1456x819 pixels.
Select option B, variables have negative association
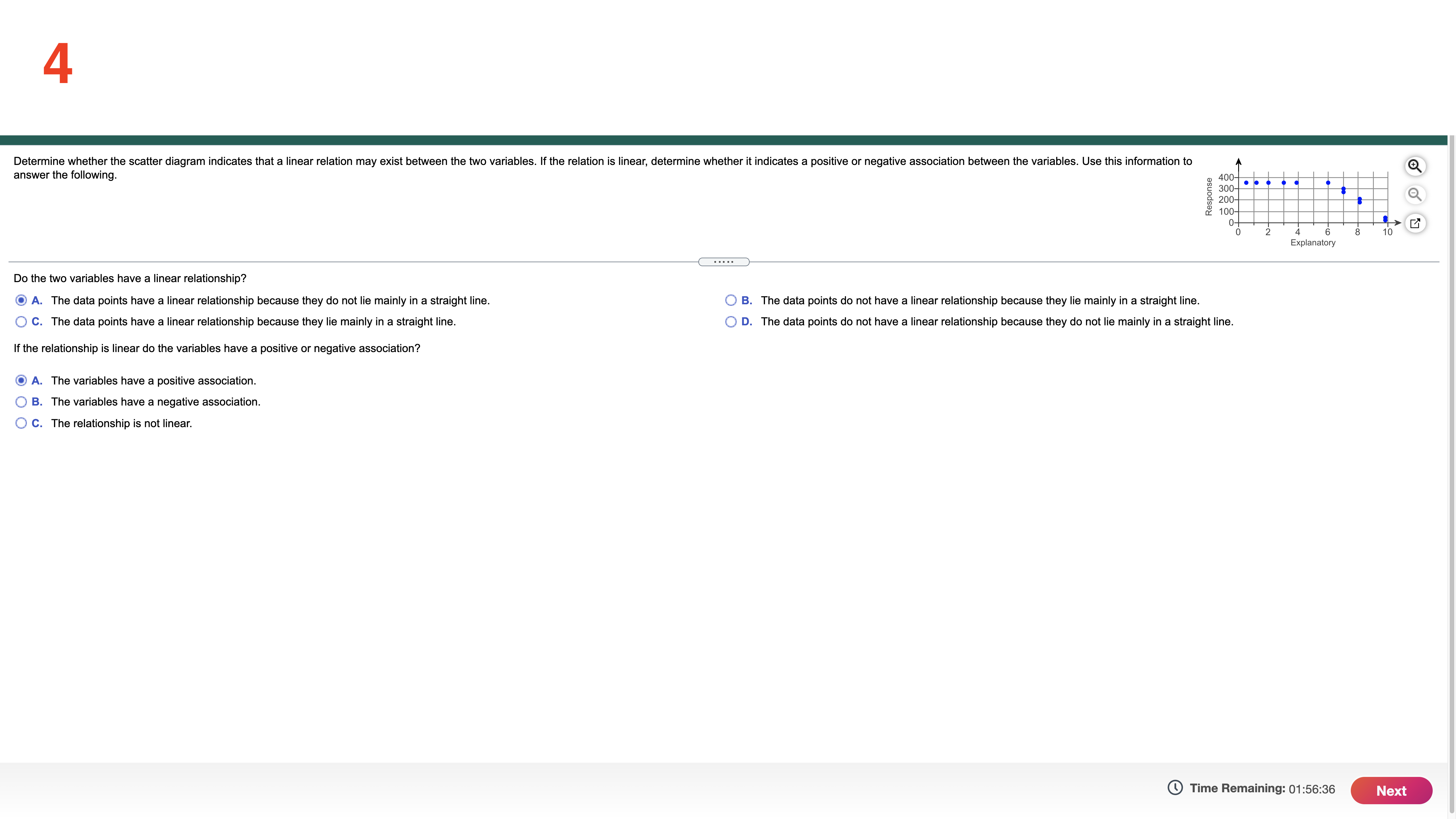22,401
